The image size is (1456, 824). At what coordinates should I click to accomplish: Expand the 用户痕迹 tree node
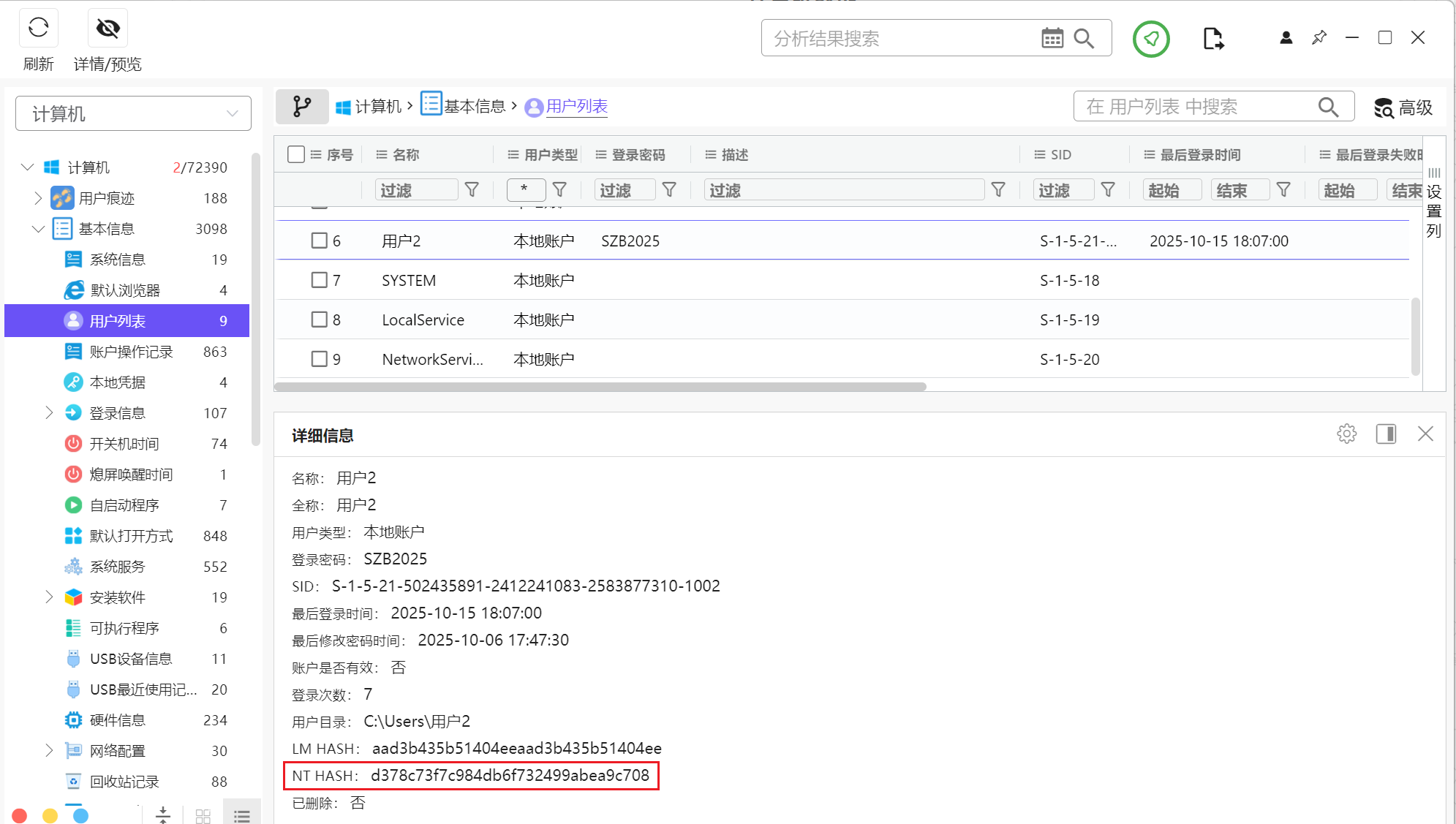point(38,198)
